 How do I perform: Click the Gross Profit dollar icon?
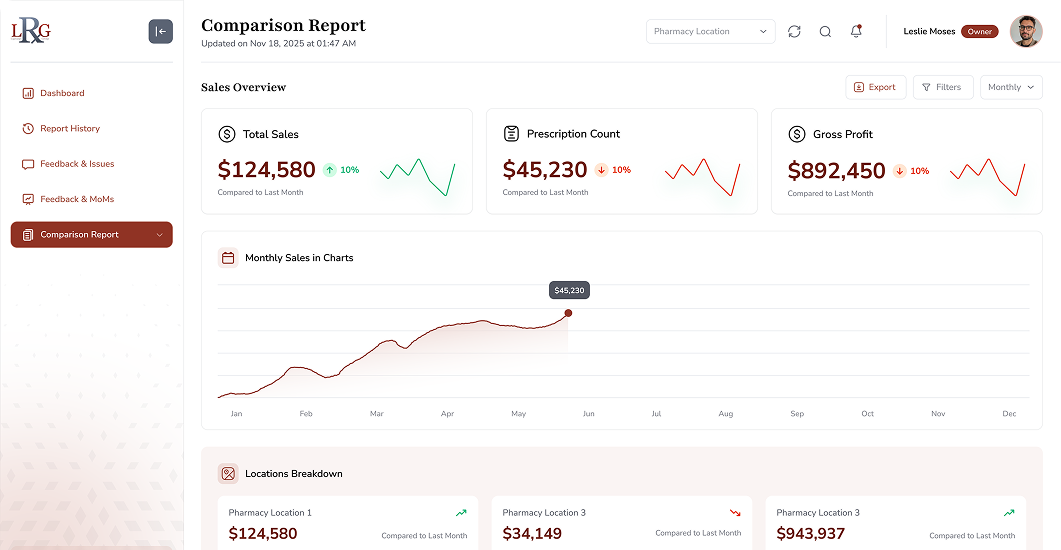pos(797,134)
